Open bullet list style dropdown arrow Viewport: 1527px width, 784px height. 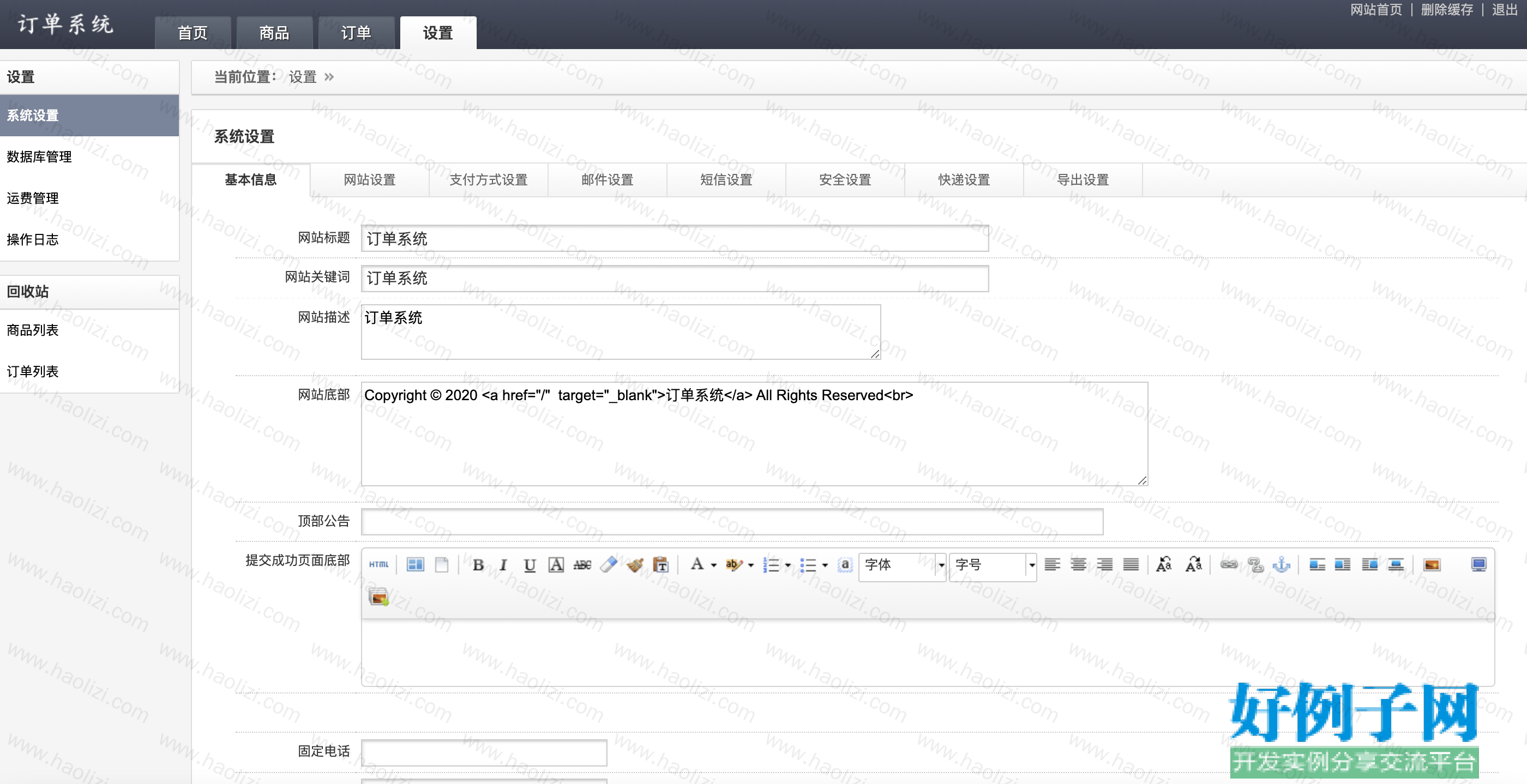825,565
